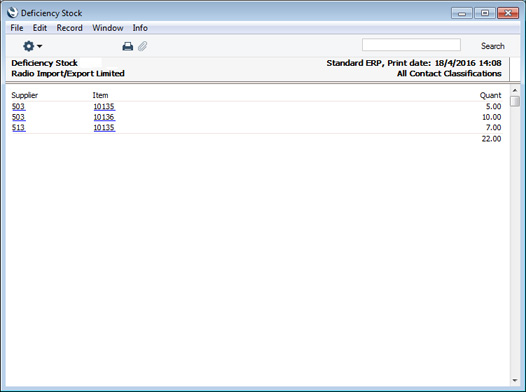Click quantity value 7.00
Image resolution: width=526 pixels, height=392 pixels.
493,127
